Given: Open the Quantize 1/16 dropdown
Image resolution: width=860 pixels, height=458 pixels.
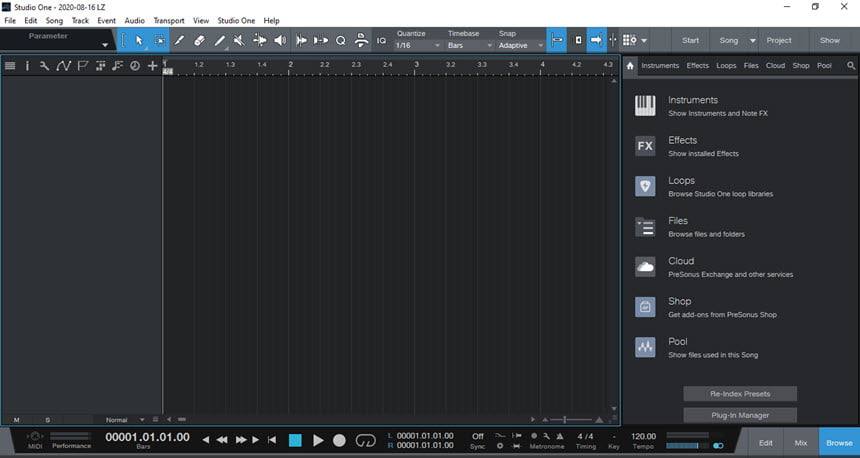Looking at the screenshot, I should coord(418,46).
